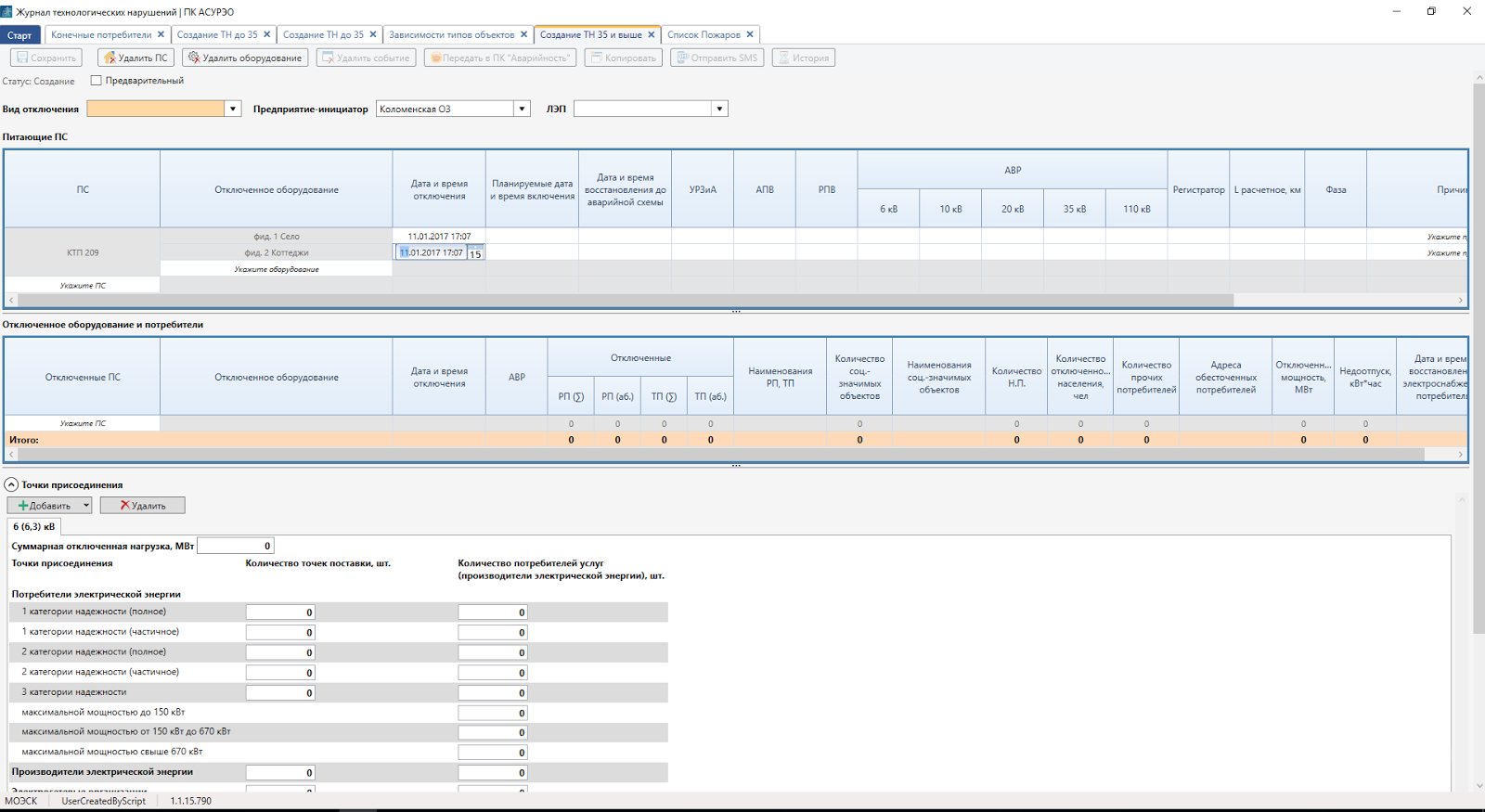Open the calendar picker in the date cell

[x=475, y=253]
